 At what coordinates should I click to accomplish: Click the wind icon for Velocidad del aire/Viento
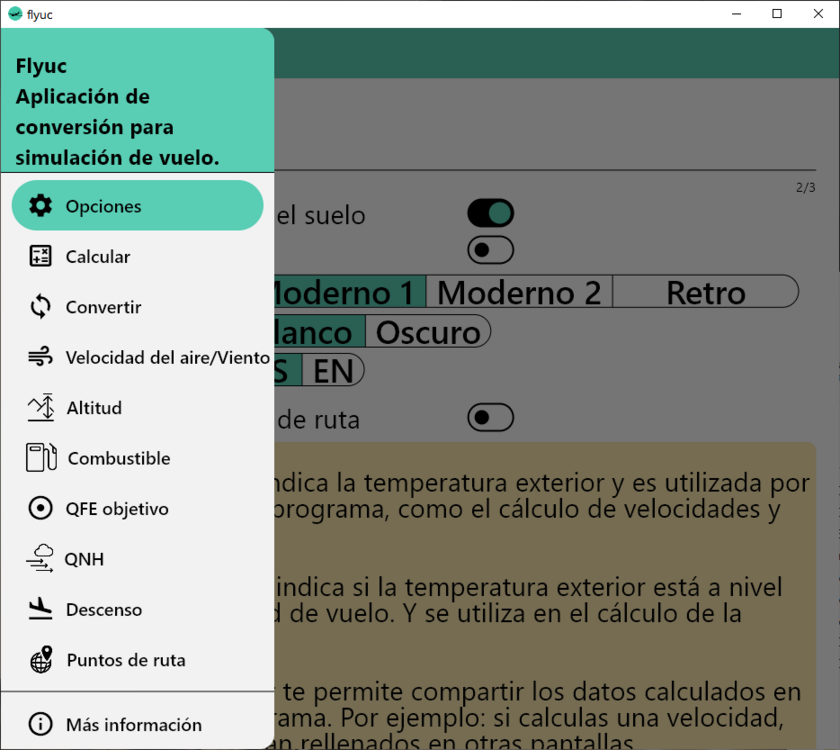(x=41, y=357)
